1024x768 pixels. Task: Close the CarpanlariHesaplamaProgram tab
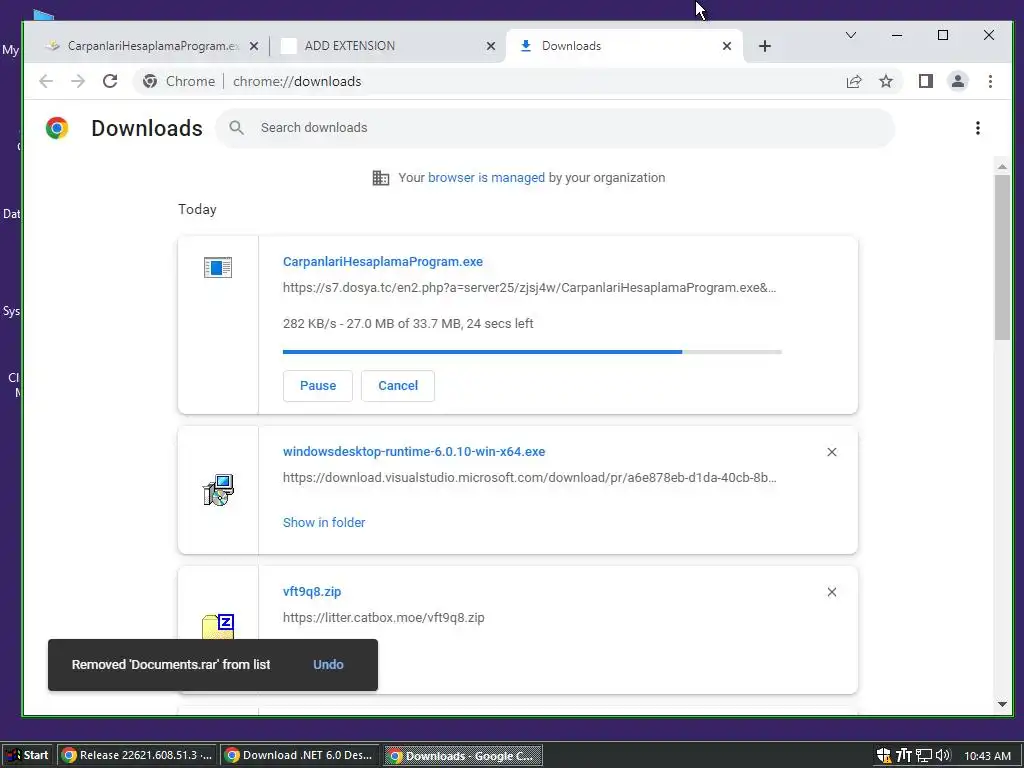coord(254,46)
